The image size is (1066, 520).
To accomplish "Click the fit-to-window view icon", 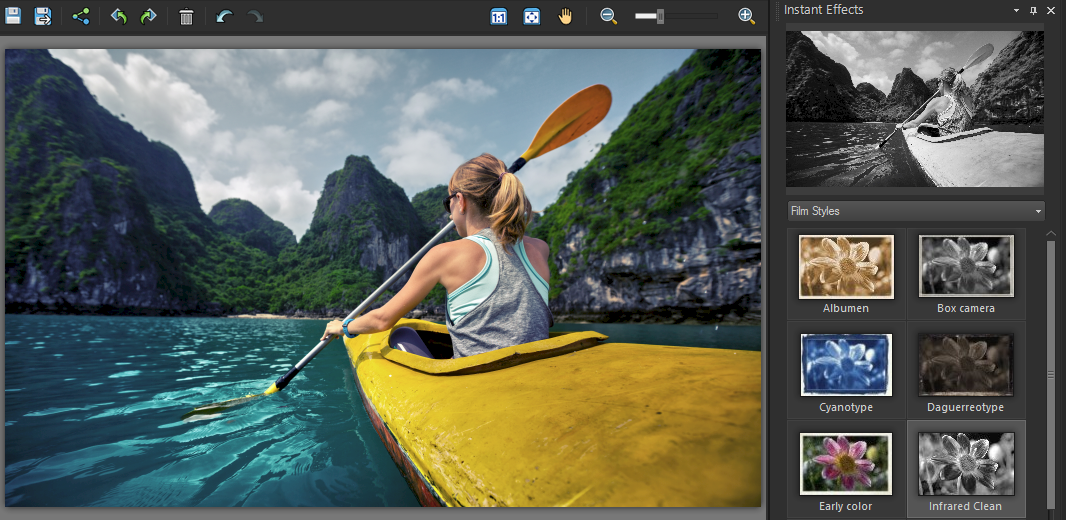I will pos(532,16).
